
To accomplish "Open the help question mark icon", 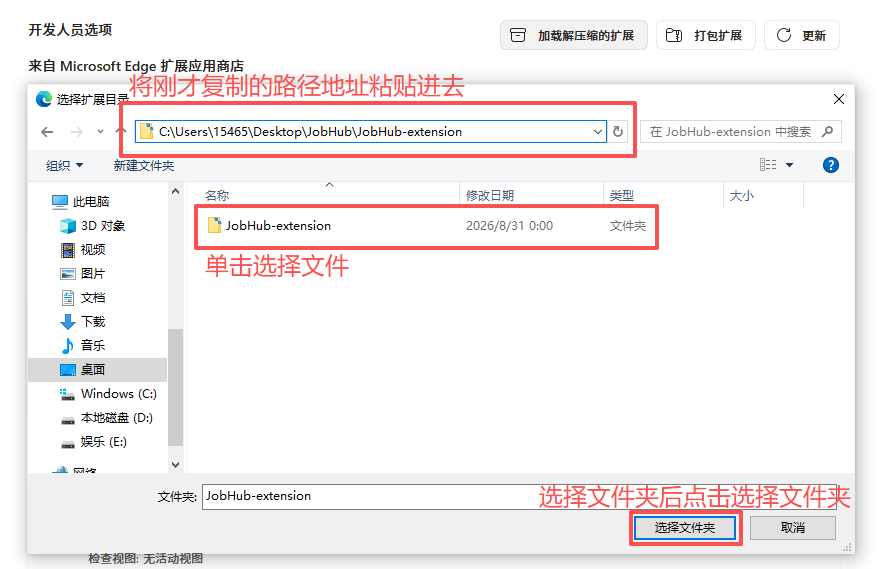I will coord(830,165).
